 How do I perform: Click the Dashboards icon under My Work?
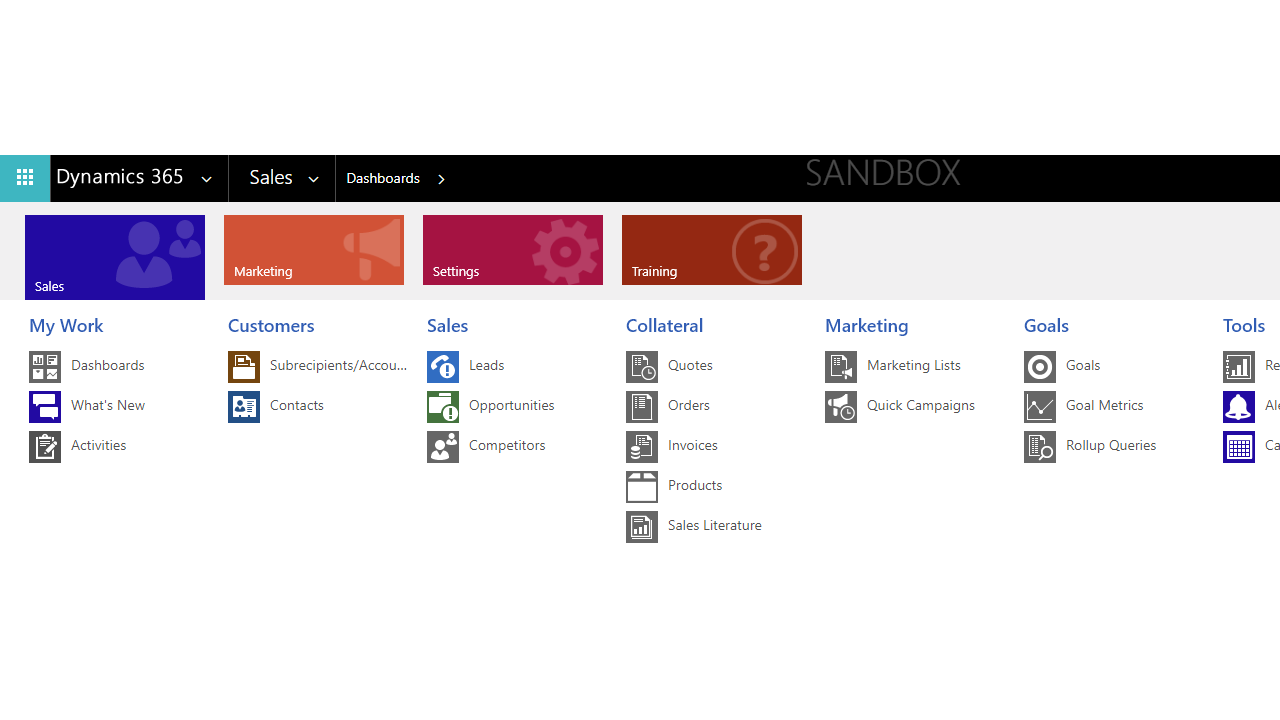(x=45, y=367)
